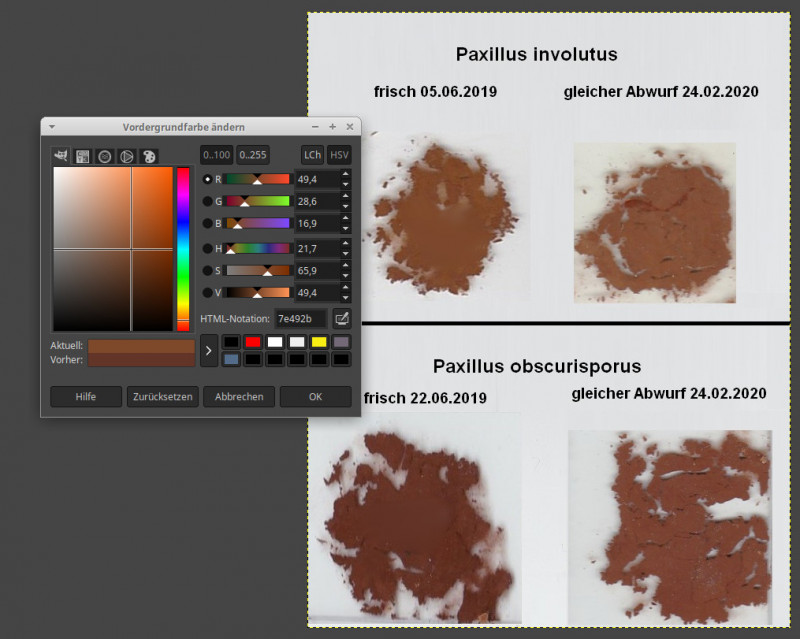Add current color to history with arrow button
This screenshot has width=800, height=639.
pyautogui.click(x=208, y=350)
